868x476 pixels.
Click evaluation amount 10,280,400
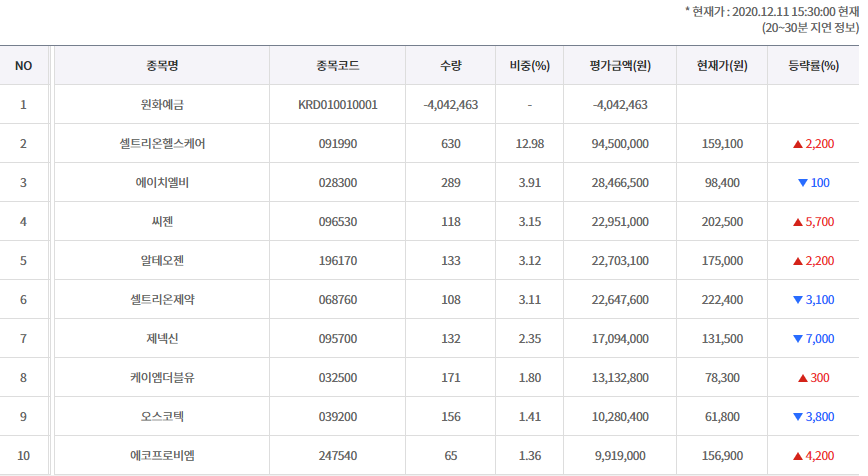pos(620,417)
